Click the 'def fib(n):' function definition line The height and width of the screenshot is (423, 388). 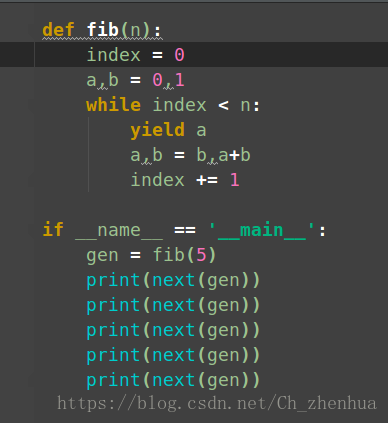102,30
